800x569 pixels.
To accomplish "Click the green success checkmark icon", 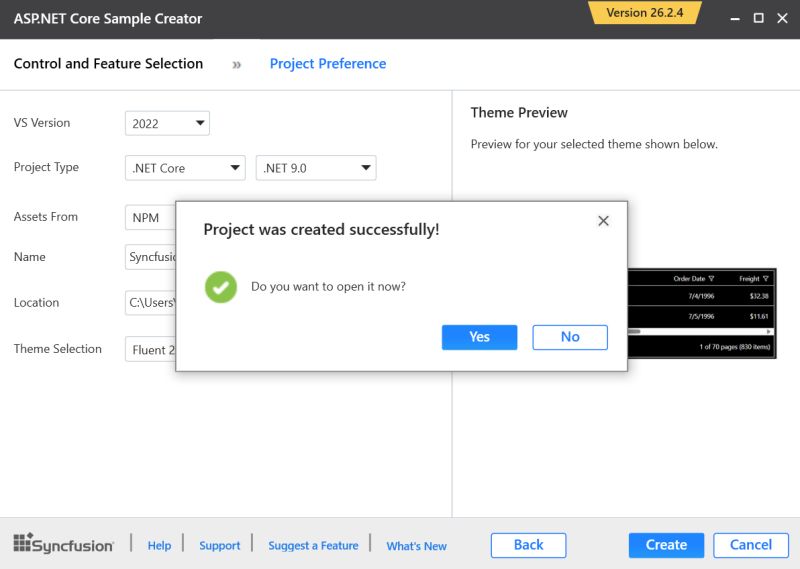I will click(x=221, y=287).
